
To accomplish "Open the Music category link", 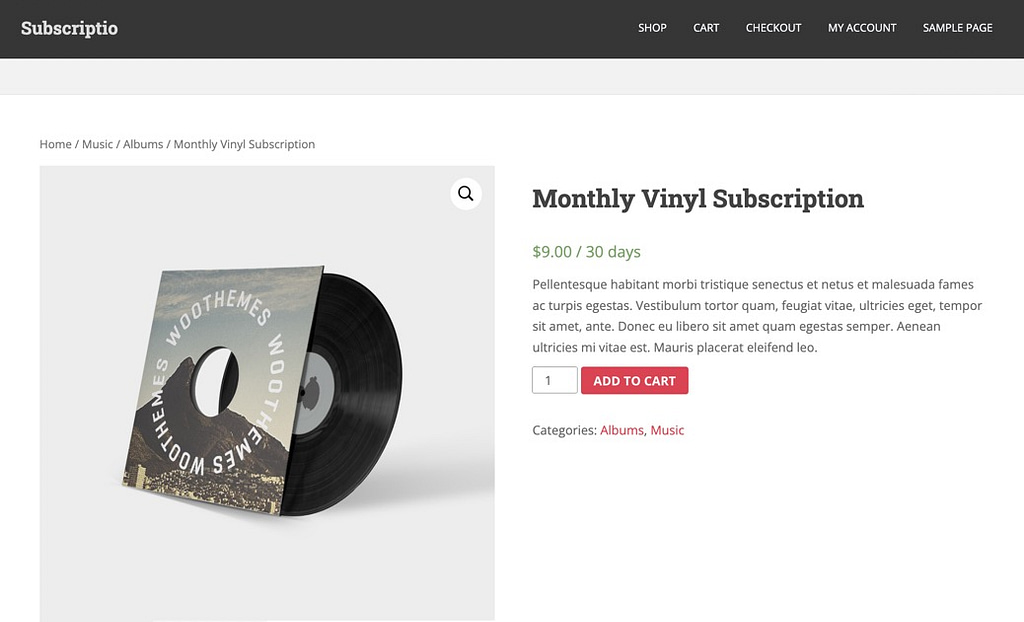I will [667, 430].
